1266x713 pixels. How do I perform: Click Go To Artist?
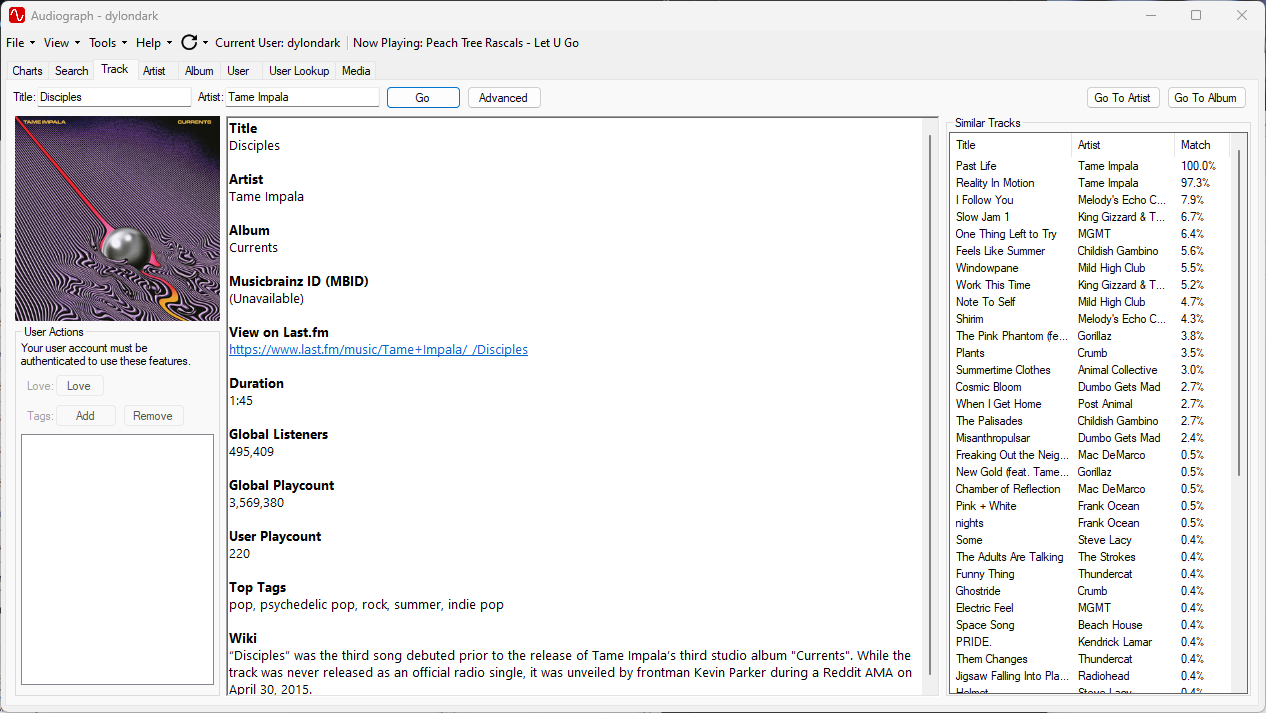click(x=1123, y=97)
